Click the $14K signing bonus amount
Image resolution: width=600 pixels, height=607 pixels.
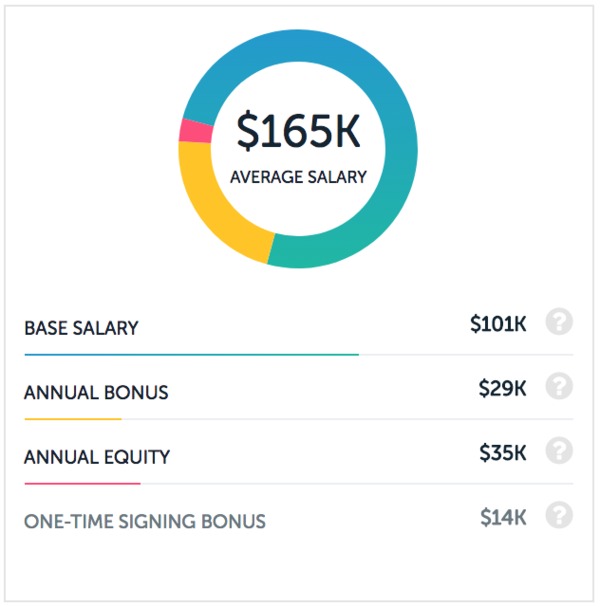[503, 517]
